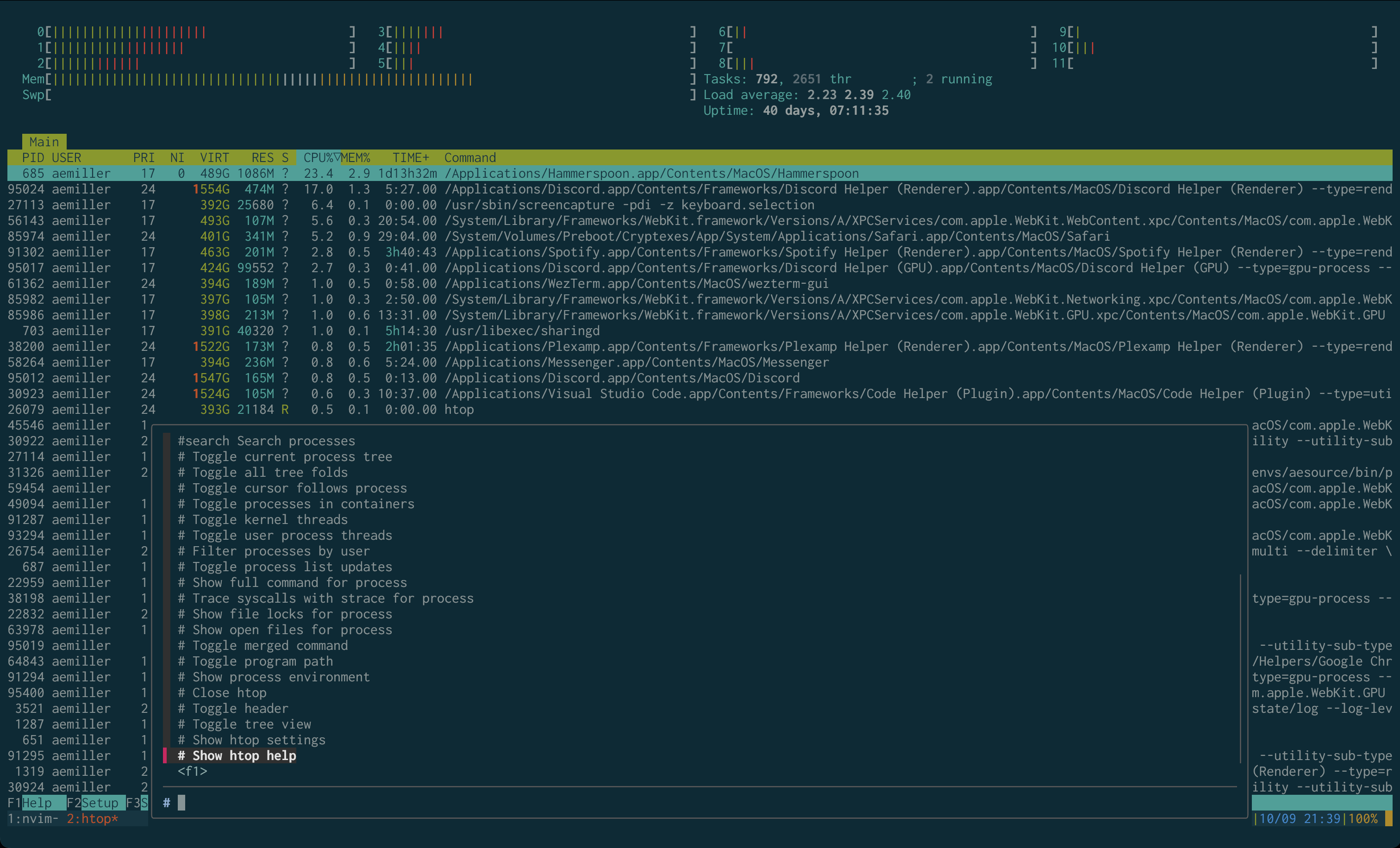Sort by MEM% column header

[x=356, y=157]
